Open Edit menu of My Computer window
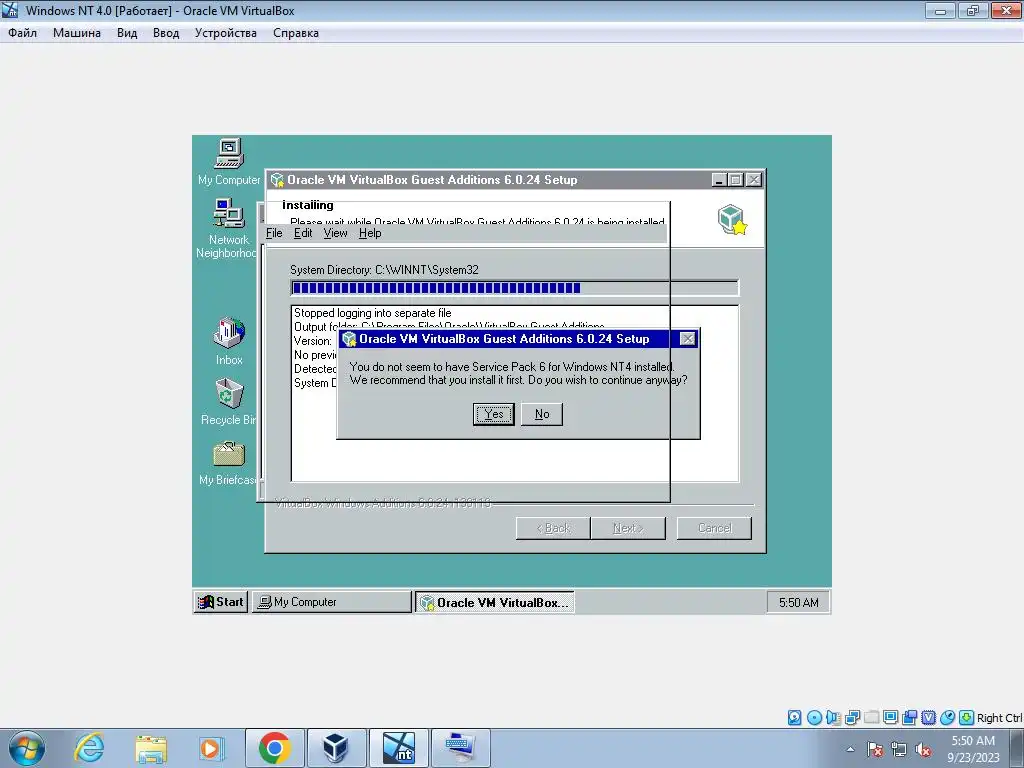 click(x=303, y=233)
